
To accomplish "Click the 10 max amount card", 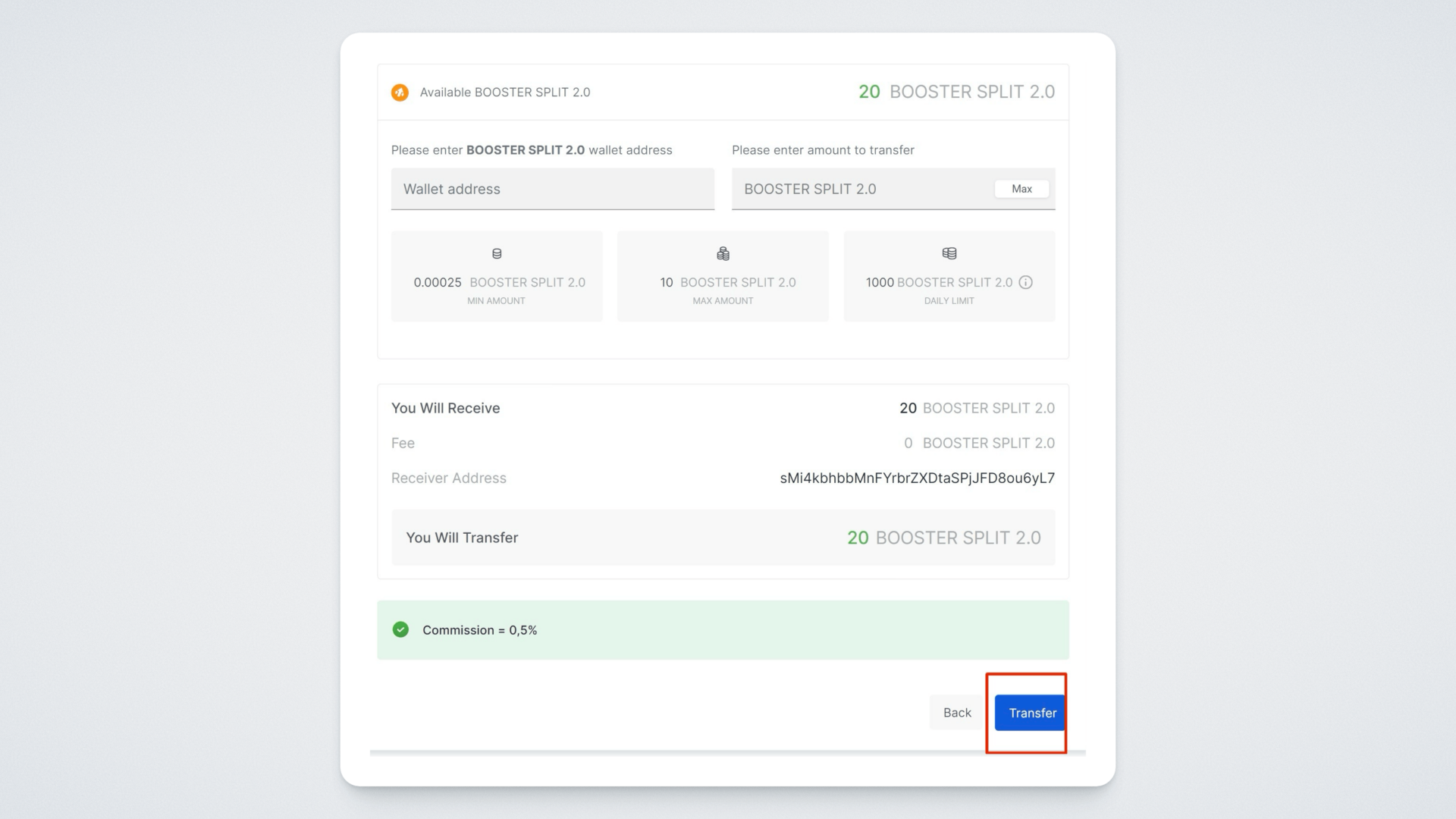I will 723,277.
